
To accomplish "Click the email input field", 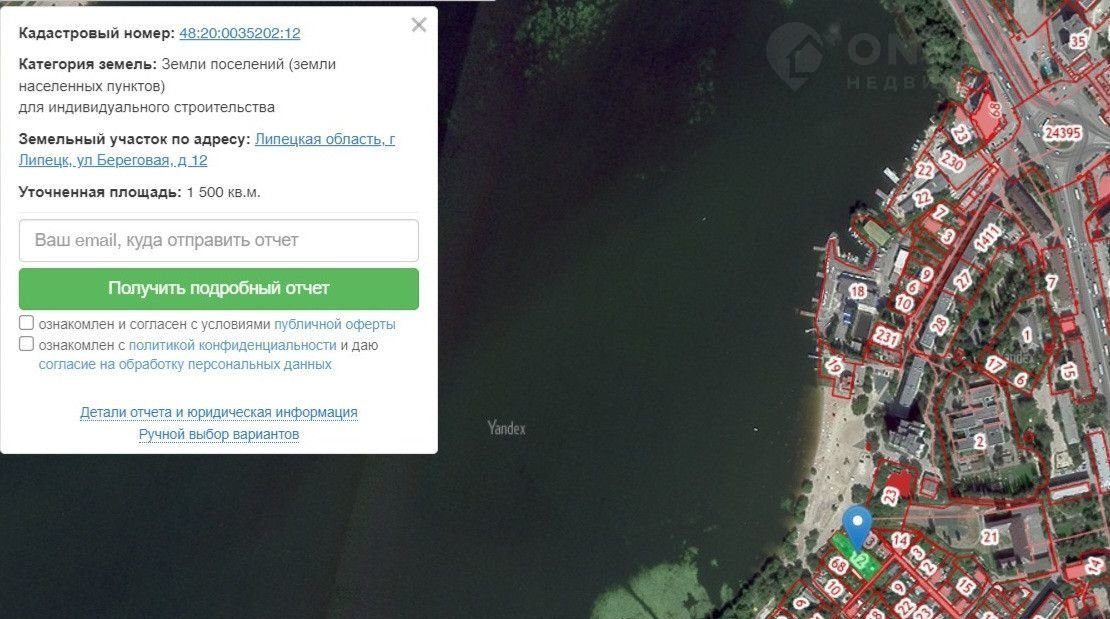I will click(218, 241).
